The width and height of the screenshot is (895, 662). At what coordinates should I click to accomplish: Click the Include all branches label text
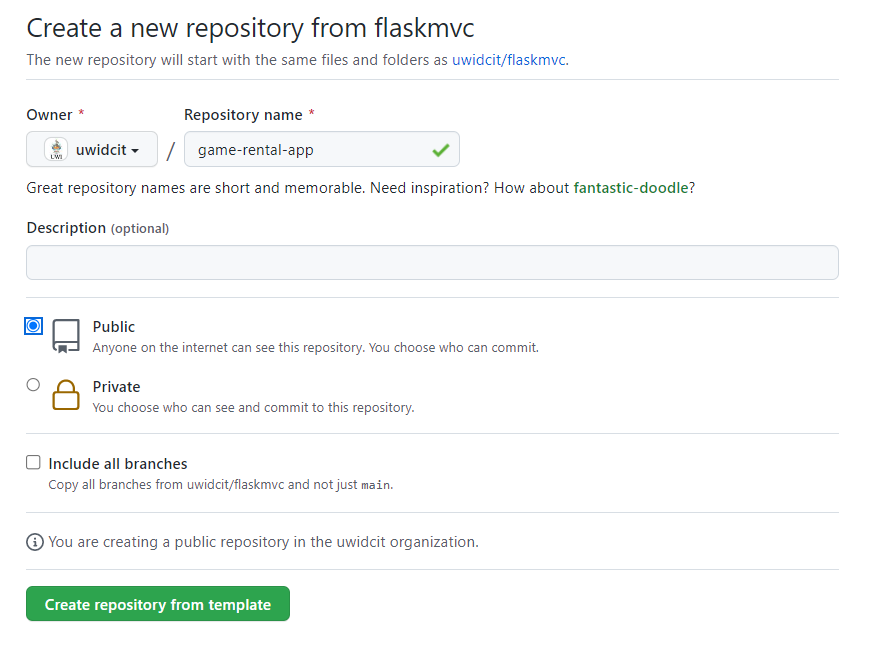point(118,464)
